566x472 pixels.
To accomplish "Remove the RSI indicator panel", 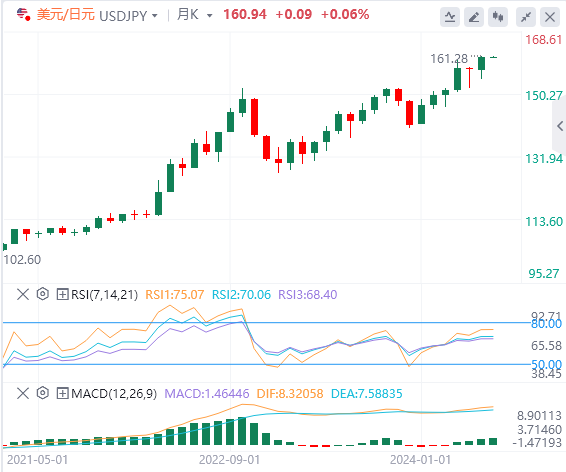I will point(23,294).
